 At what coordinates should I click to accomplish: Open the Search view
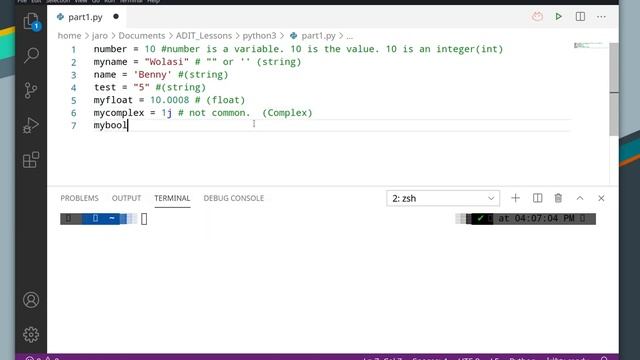click(31, 55)
